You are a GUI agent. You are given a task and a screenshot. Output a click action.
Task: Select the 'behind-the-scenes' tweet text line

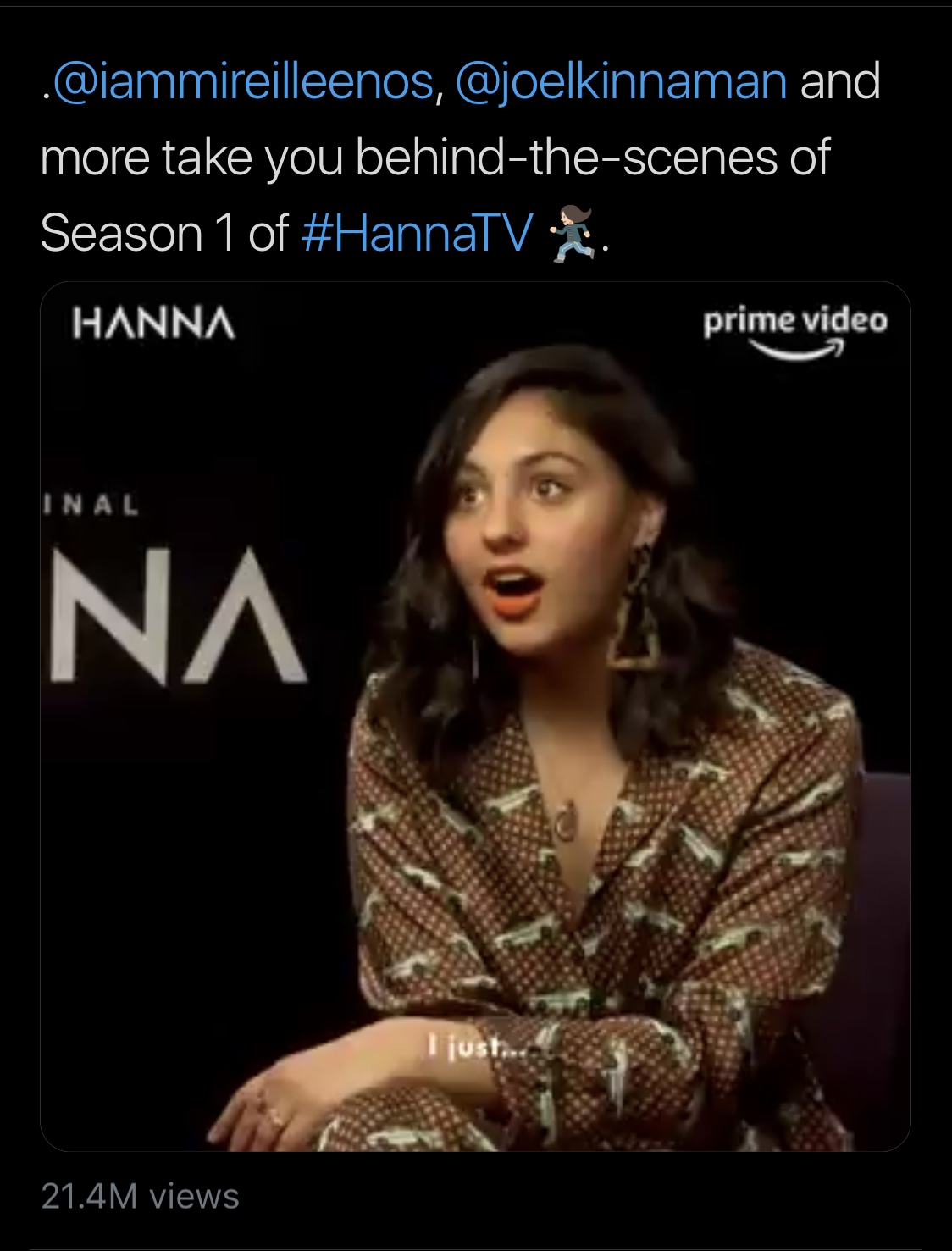point(434,158)
